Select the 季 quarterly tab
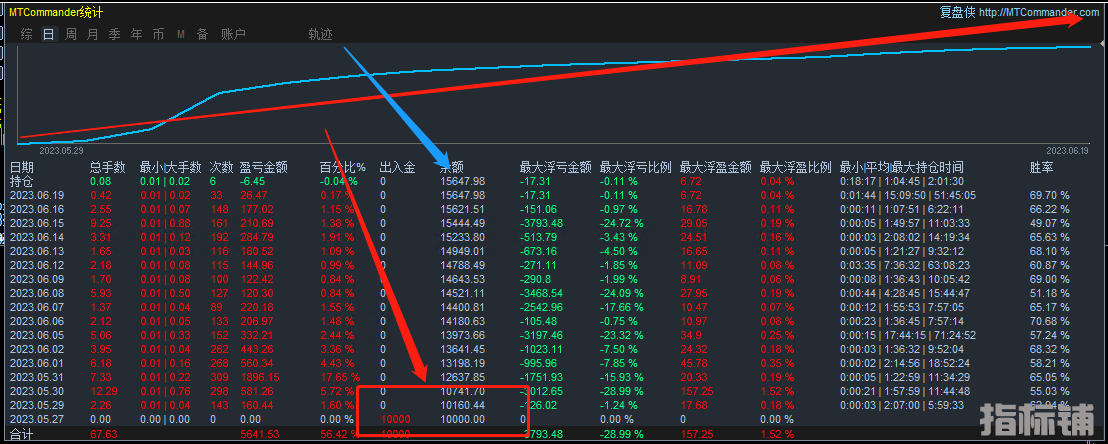This screenshot has height=444, width=1108. 114,34
